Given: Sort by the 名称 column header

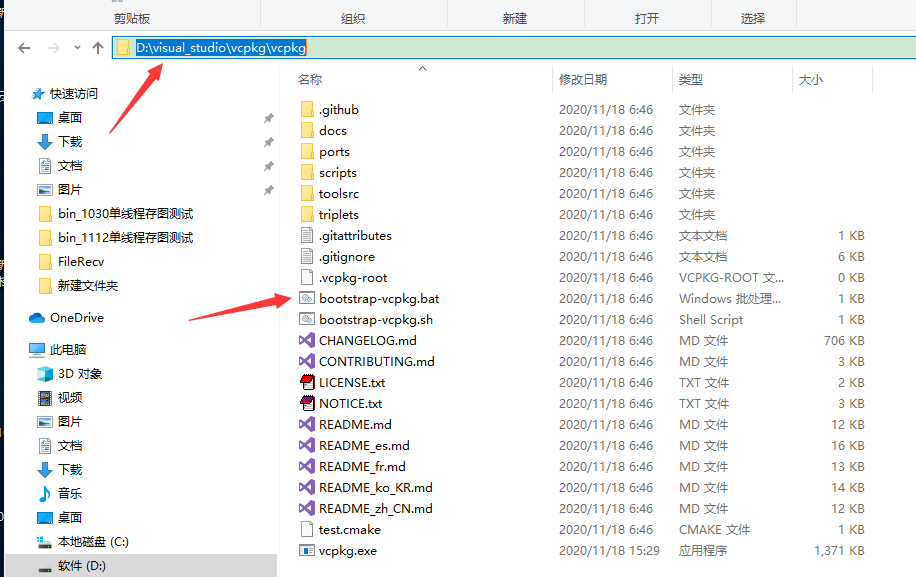Looking at the screenshot, I should coord(310,79).
